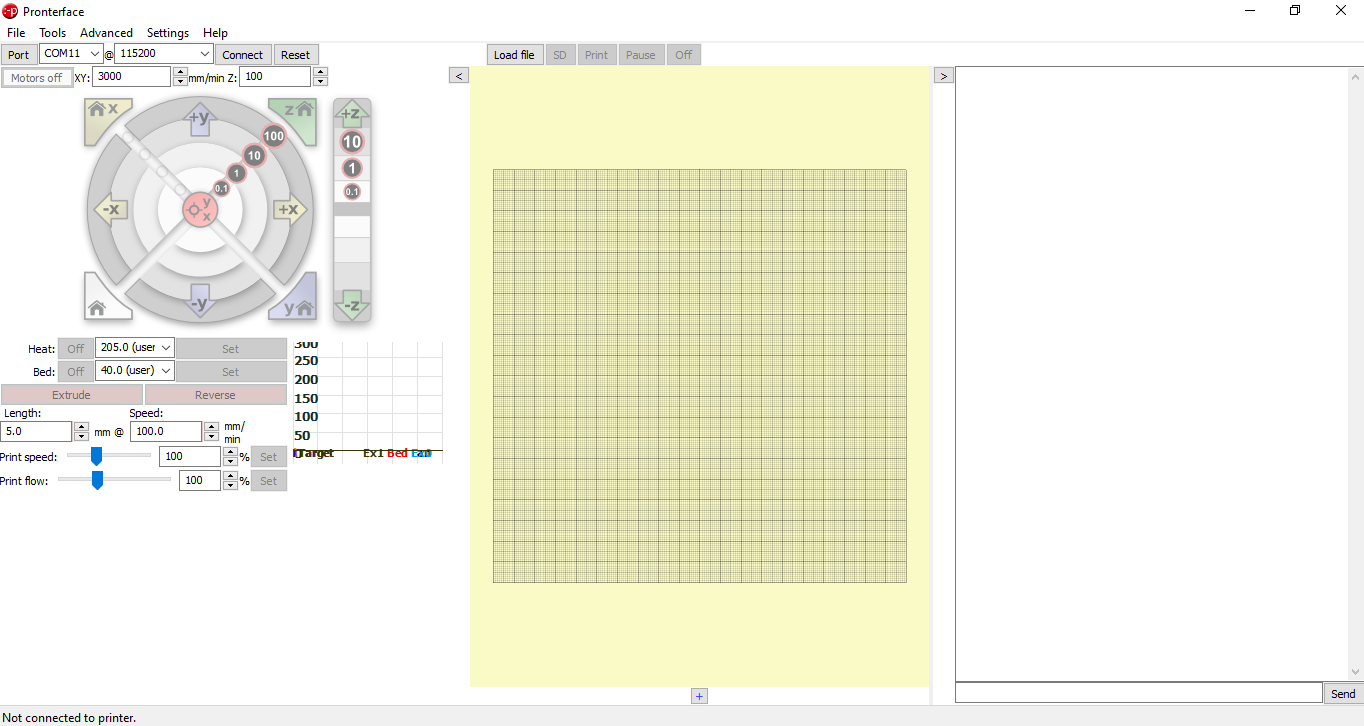This screenshot has height=726, width=1364.
Task: Click the print bed grid preview
Action: coord(700,376)
